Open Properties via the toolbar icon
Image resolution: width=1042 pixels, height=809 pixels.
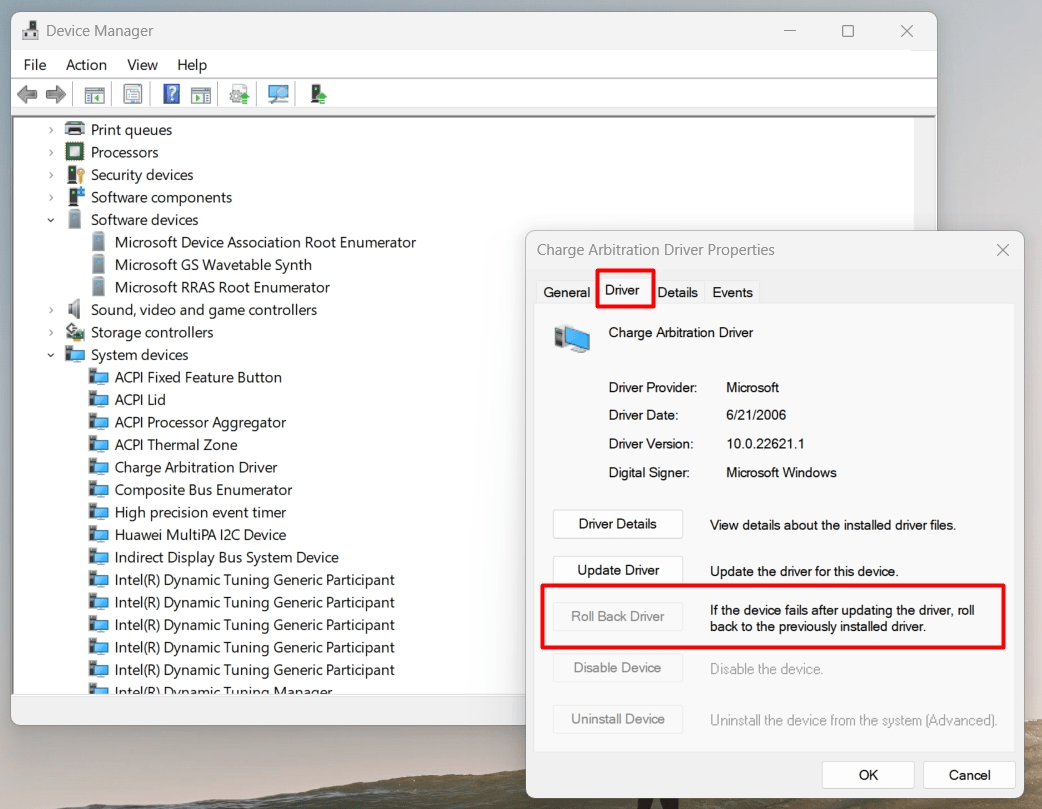click(131, 94)
